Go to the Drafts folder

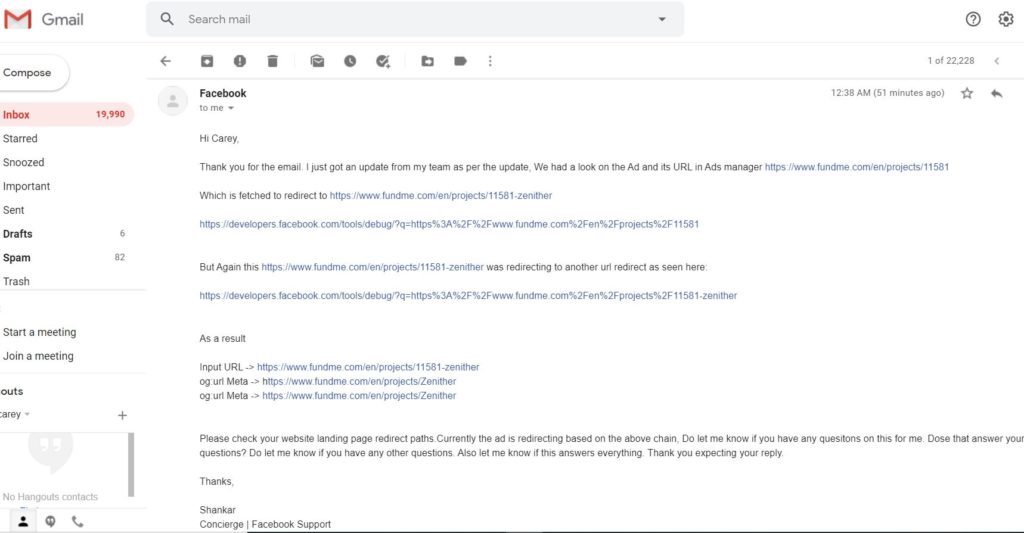pos(18,234)
